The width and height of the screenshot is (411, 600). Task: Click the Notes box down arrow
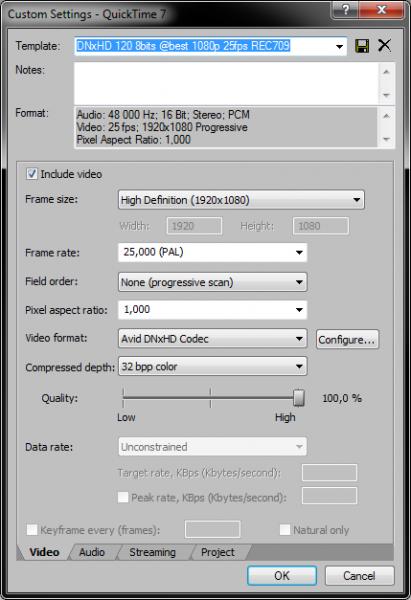click(386, 95)
